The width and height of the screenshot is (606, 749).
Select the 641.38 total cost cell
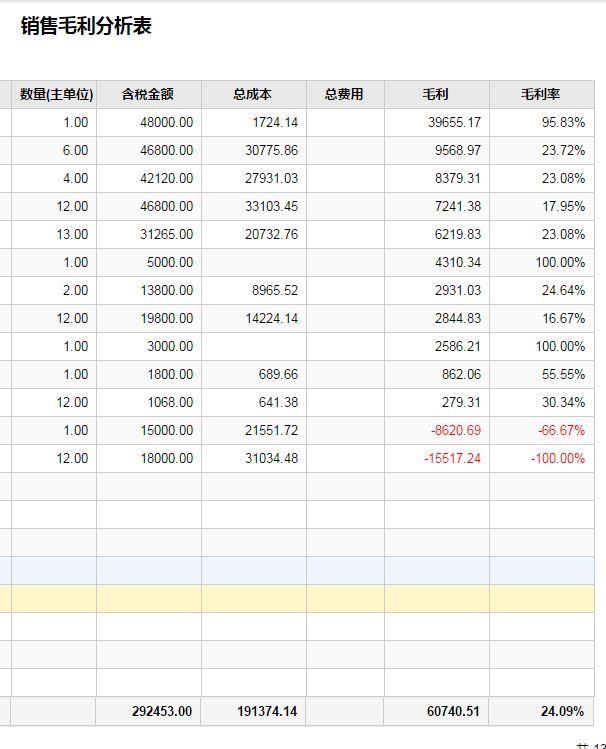[x=254, y=403]
